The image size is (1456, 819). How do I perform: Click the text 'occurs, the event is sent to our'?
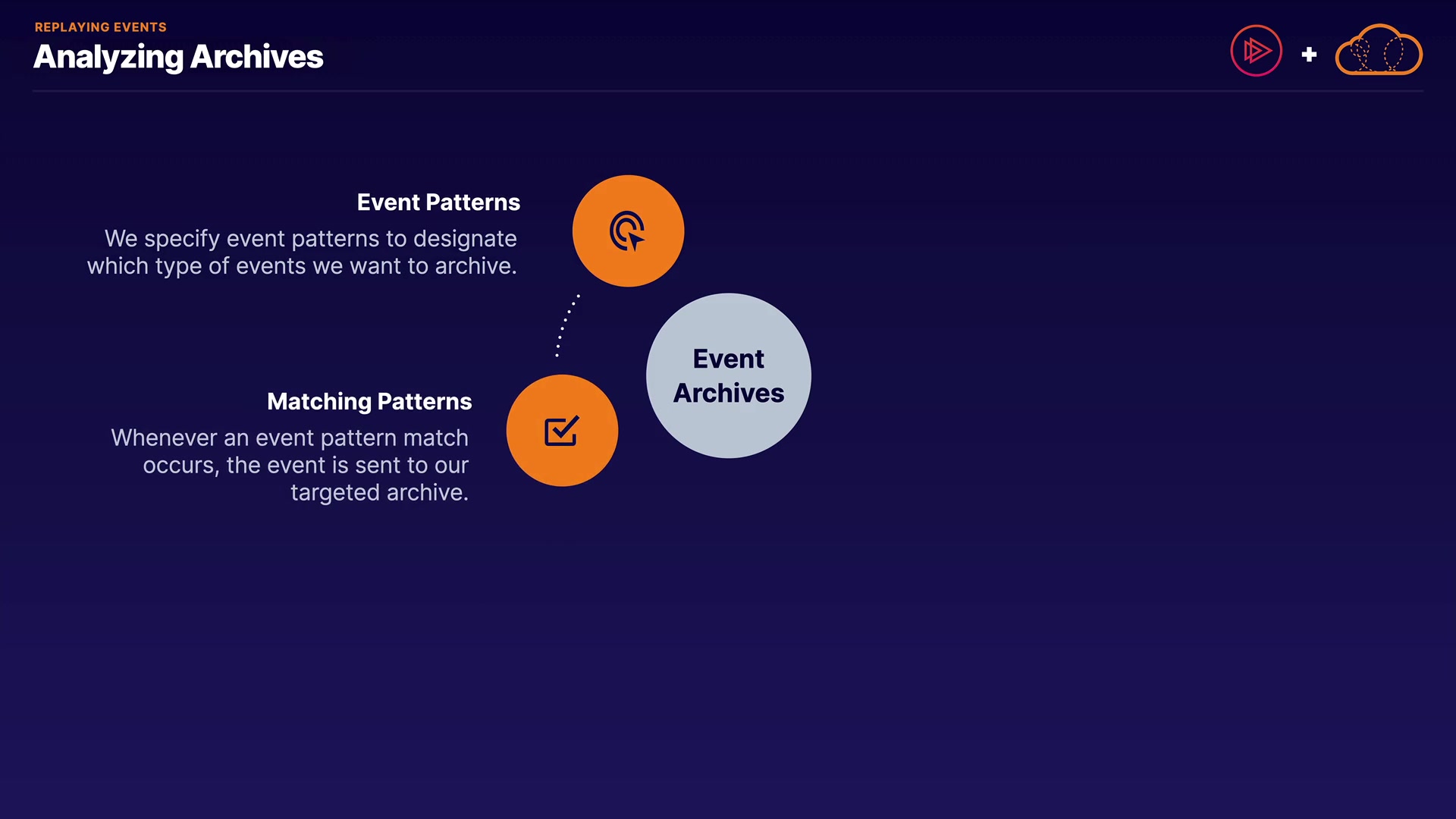(x=306, y=466)
